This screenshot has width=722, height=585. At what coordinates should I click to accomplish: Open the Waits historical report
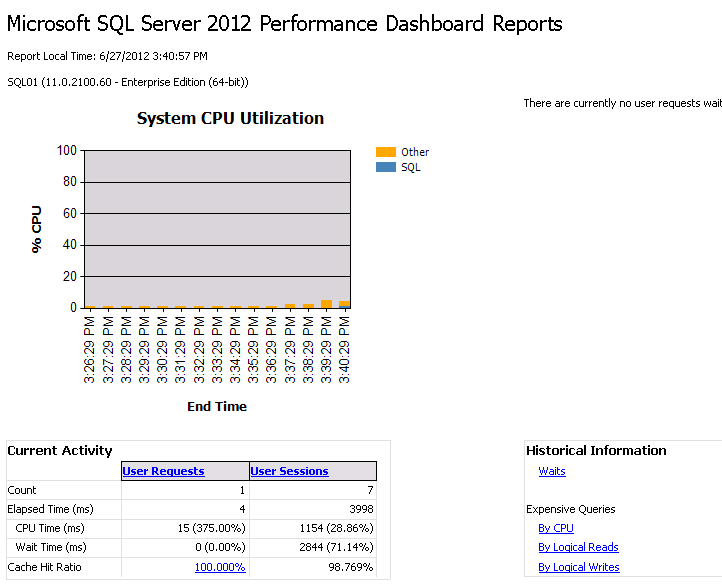[552, 471]
